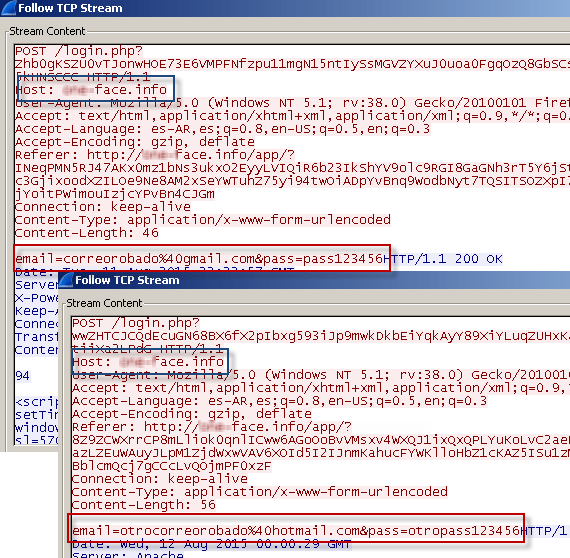This screenshot has width=570, height=558.
Task: Click the Stream Content label in the lower window
Action: pyautogui.click(x=104, y=303)
